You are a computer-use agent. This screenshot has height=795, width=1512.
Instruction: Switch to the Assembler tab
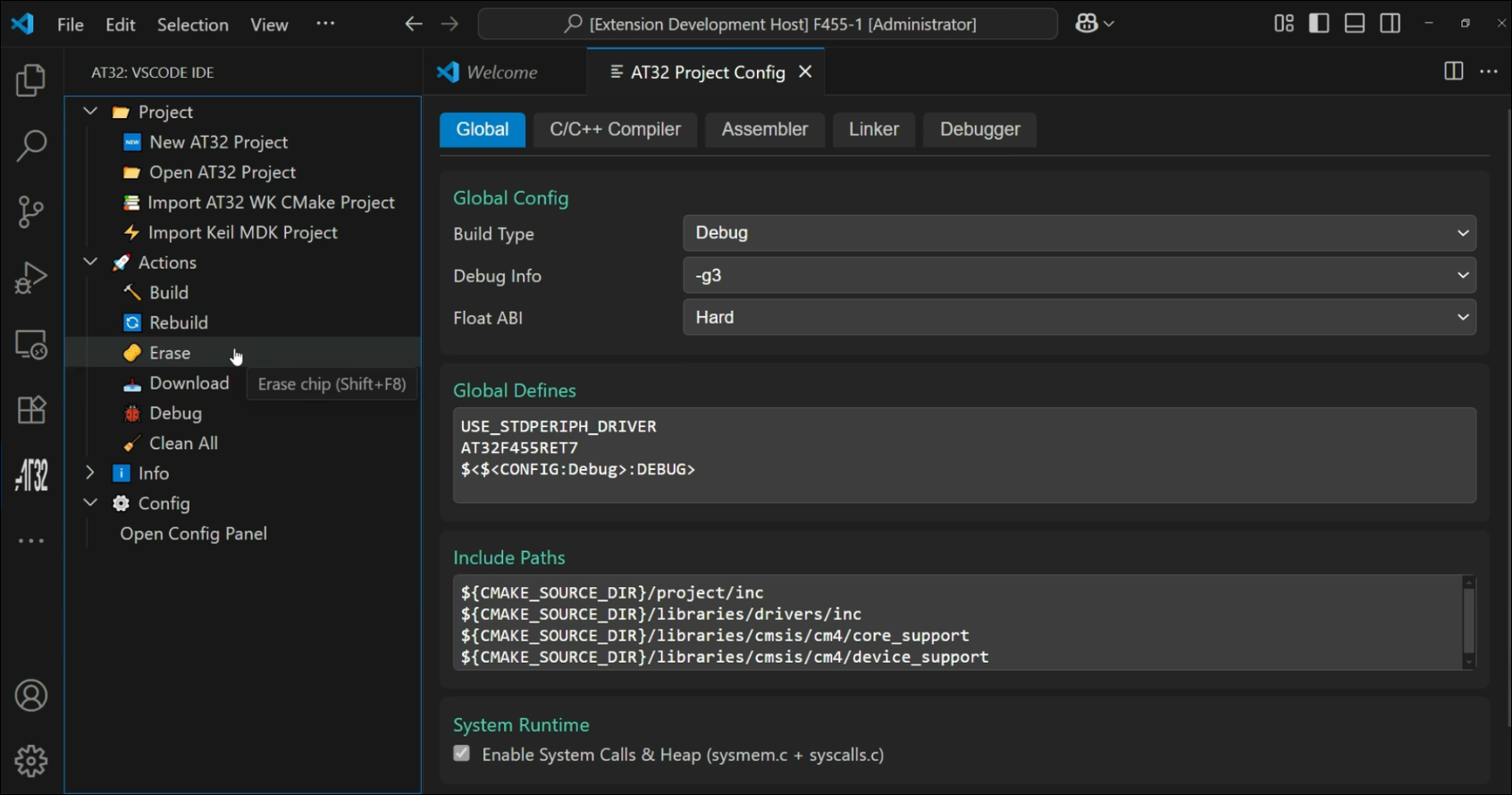[765, 130]
